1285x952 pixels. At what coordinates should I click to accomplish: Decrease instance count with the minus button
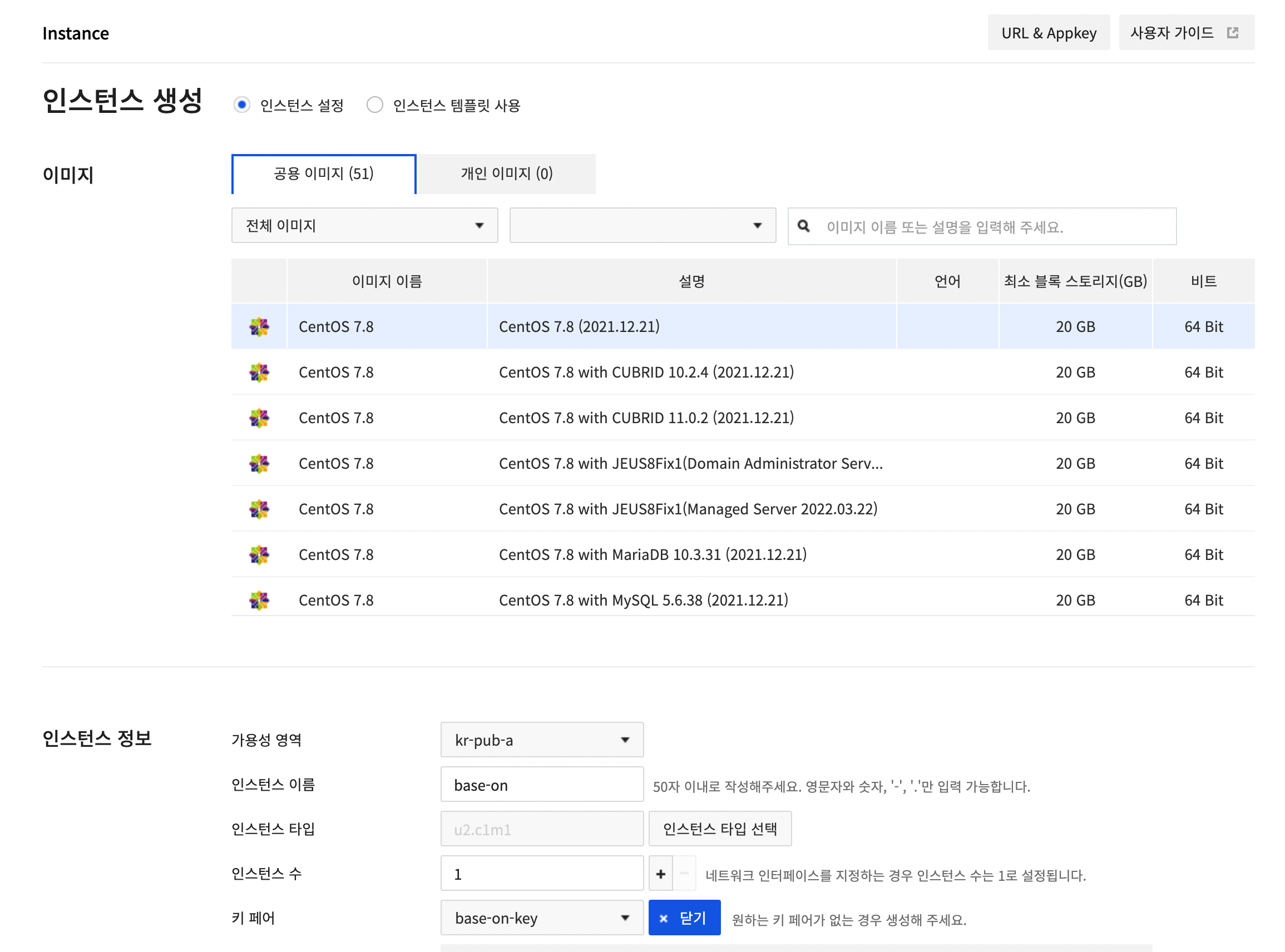684,874
